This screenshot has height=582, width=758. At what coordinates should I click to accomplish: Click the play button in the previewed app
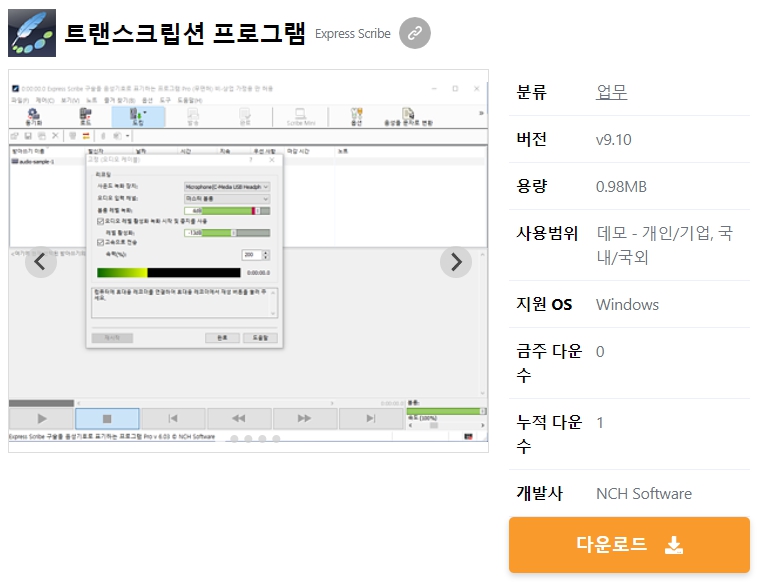[x=42, y=419]
